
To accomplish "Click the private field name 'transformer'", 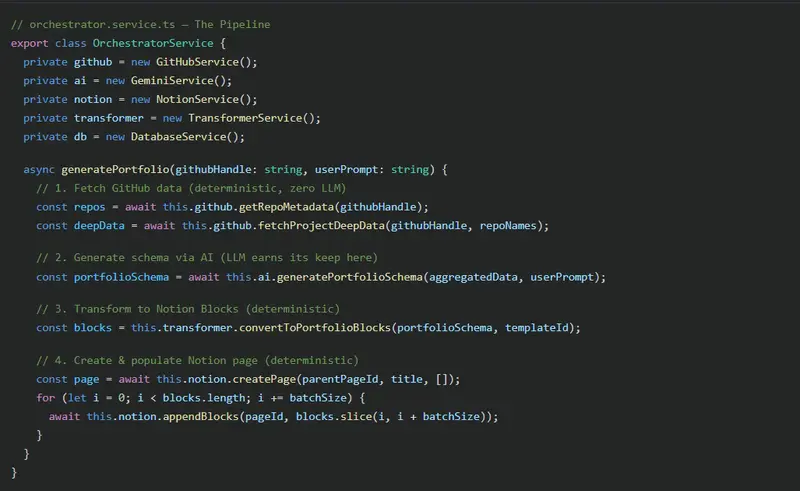I will click(109, 118).
